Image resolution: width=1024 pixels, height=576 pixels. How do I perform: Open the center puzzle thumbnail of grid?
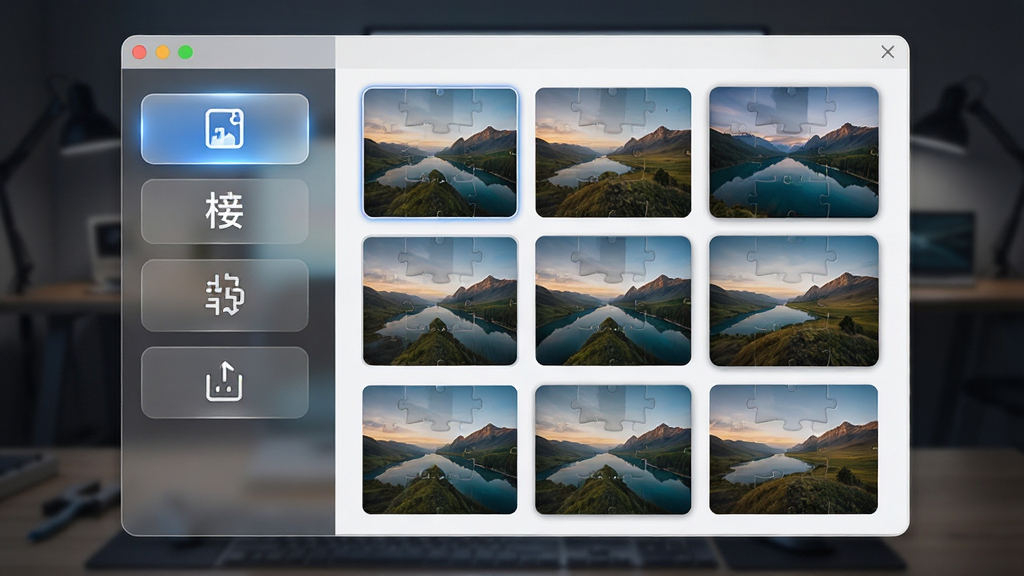(613, 300)
